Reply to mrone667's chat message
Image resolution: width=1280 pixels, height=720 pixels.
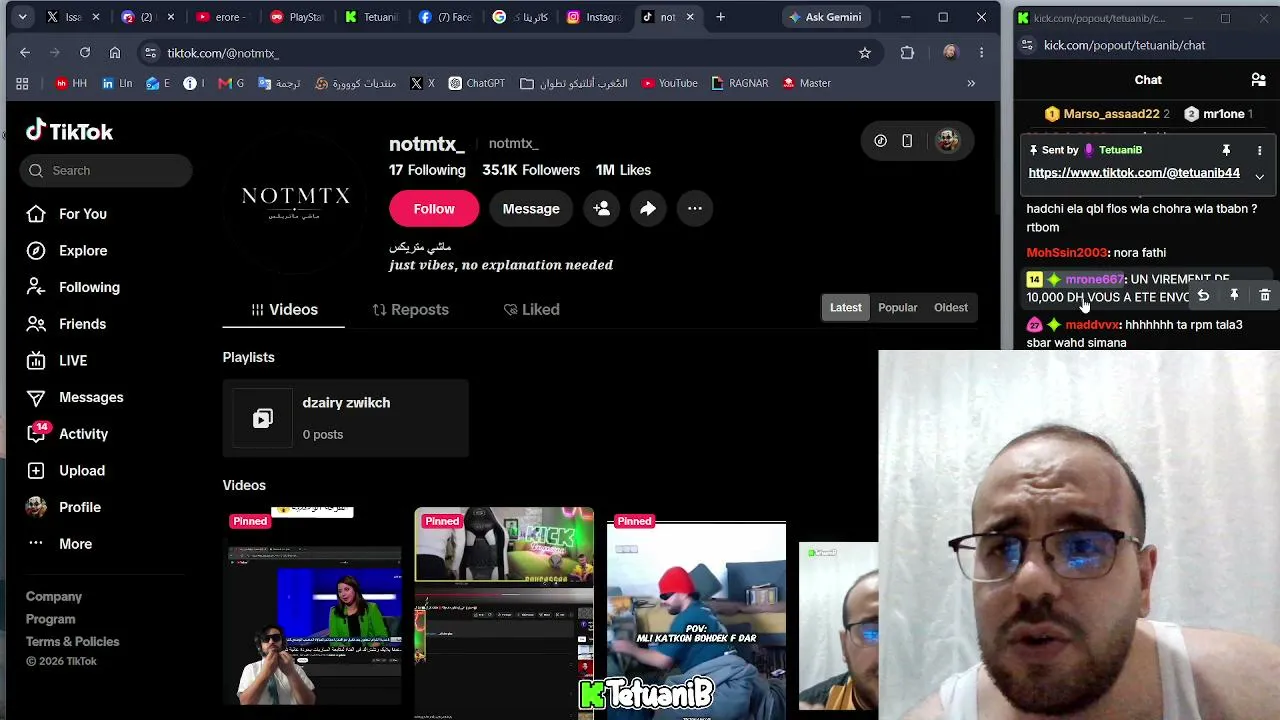point(1203,296)
